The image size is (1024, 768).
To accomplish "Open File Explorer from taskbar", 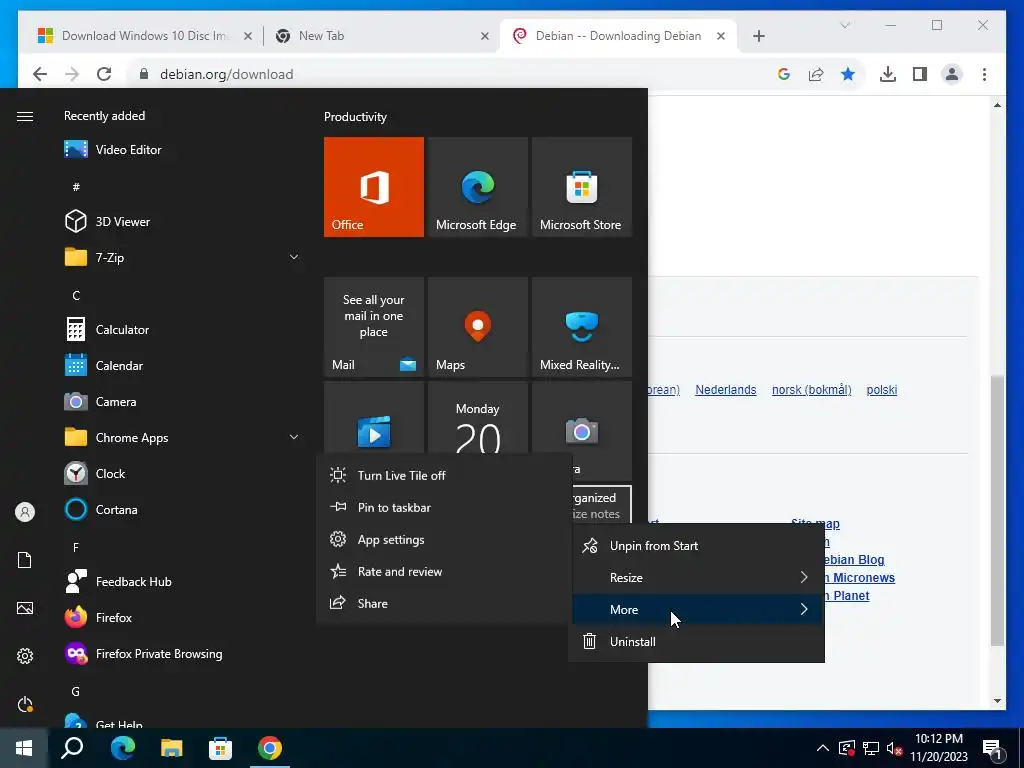I will pos(172,748).
